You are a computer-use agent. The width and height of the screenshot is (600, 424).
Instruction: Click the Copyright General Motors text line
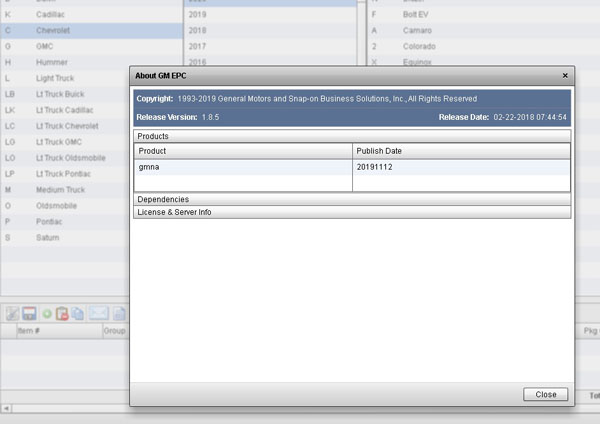coord(307,99)
